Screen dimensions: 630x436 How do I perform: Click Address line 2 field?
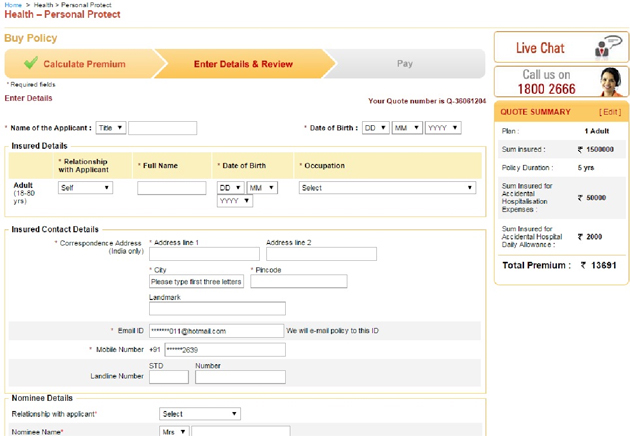321,254
